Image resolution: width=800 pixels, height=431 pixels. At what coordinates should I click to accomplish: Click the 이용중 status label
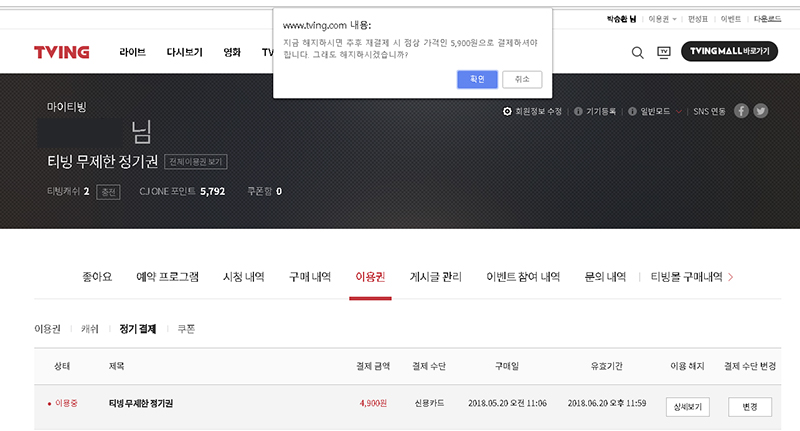coord(66,403)
